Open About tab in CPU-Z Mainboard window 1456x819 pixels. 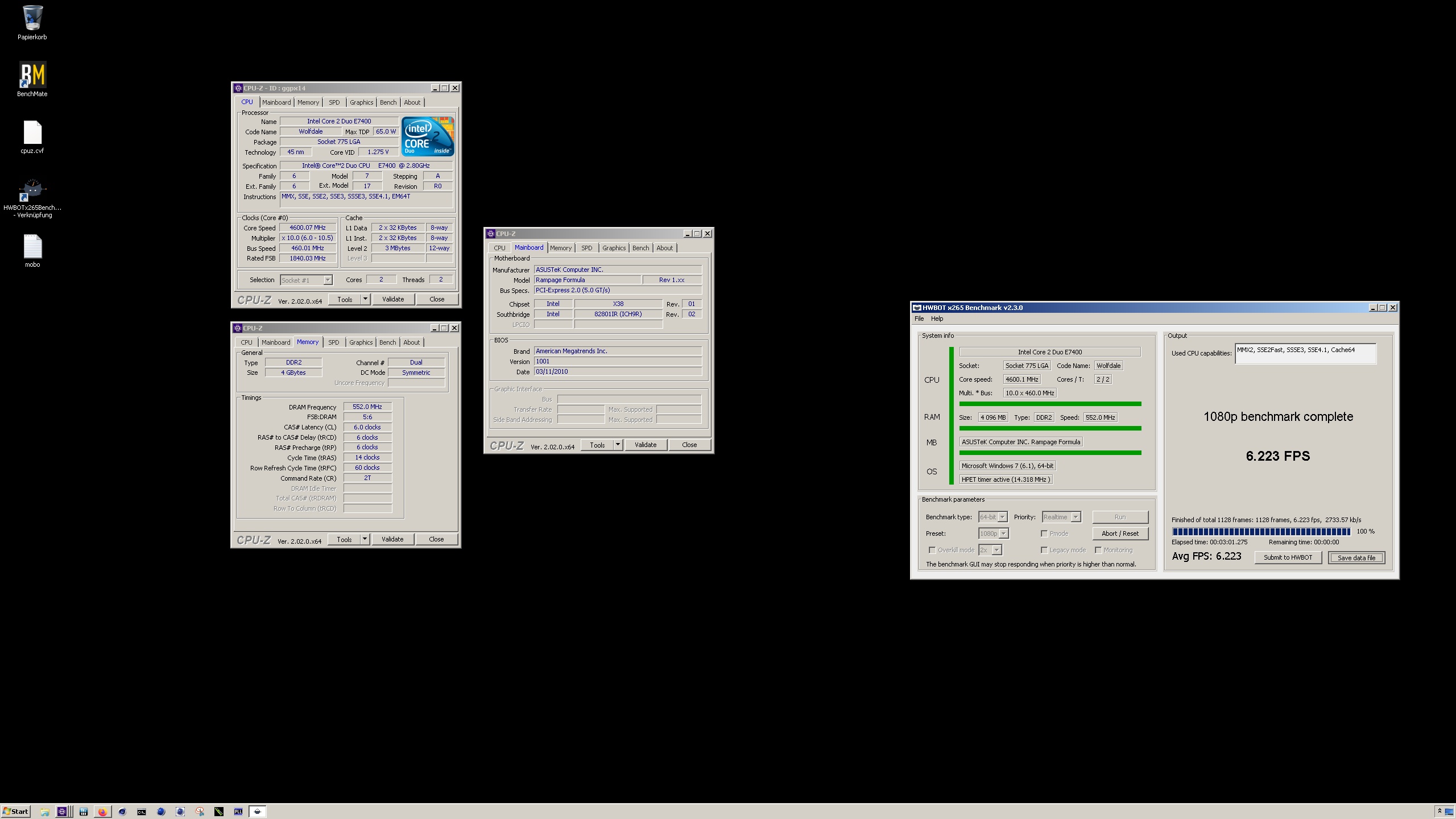click(x=665, y=248)
